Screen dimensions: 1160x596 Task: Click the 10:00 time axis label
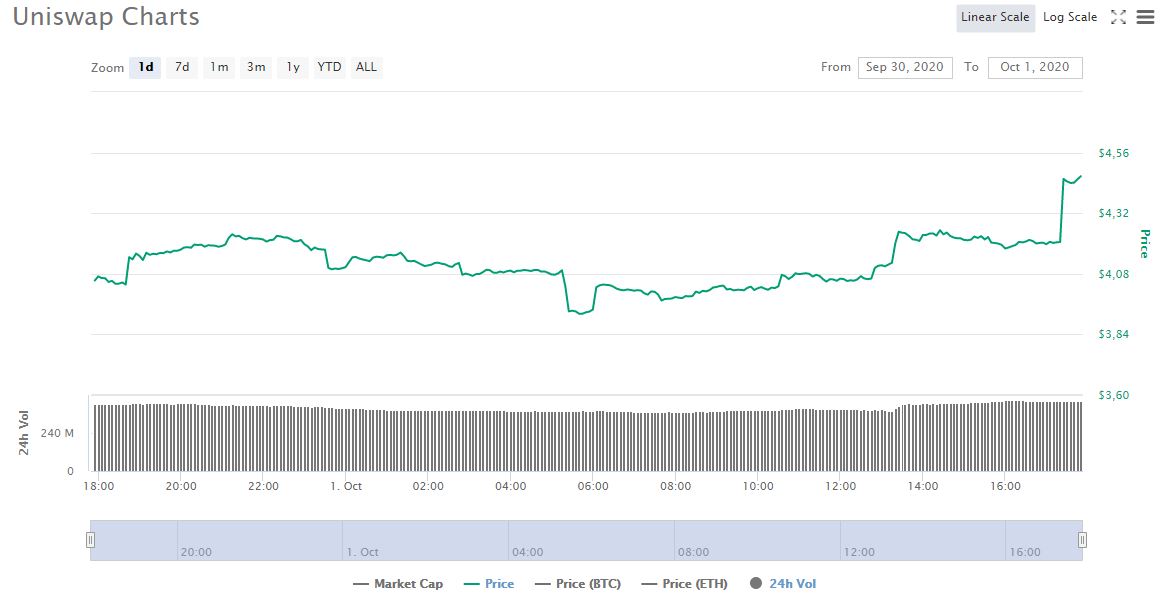pos(758,487)
